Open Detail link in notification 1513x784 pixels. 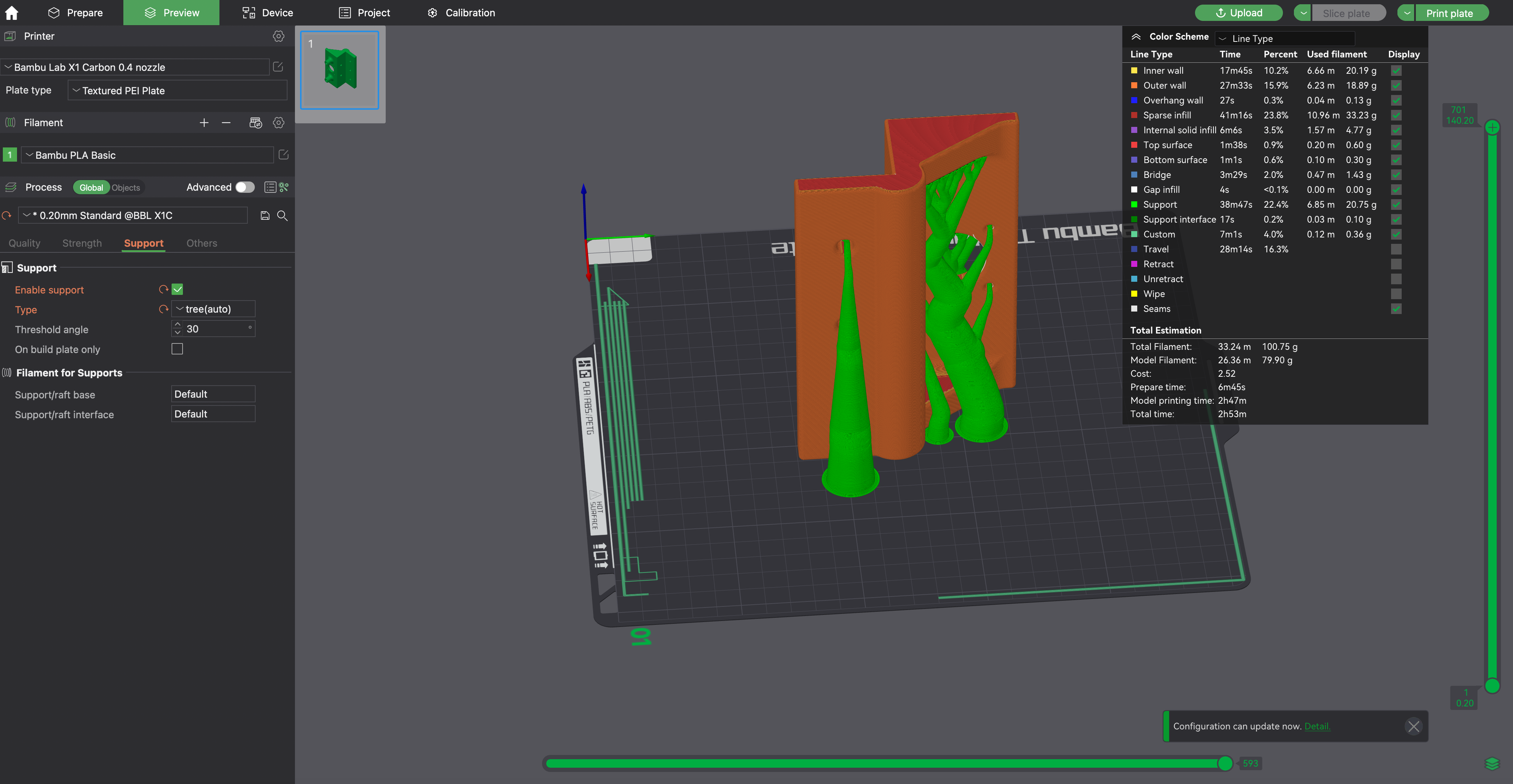click(x=1317, y=727)
